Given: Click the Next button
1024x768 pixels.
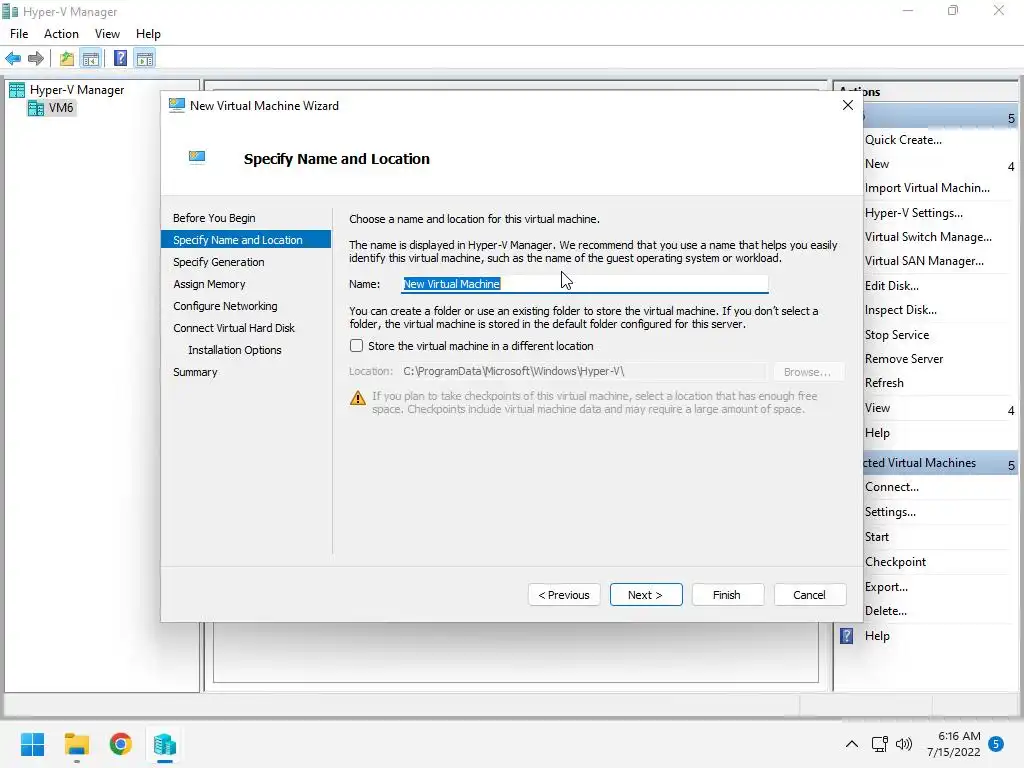Looking at the screenshot, I should point(646,595).
